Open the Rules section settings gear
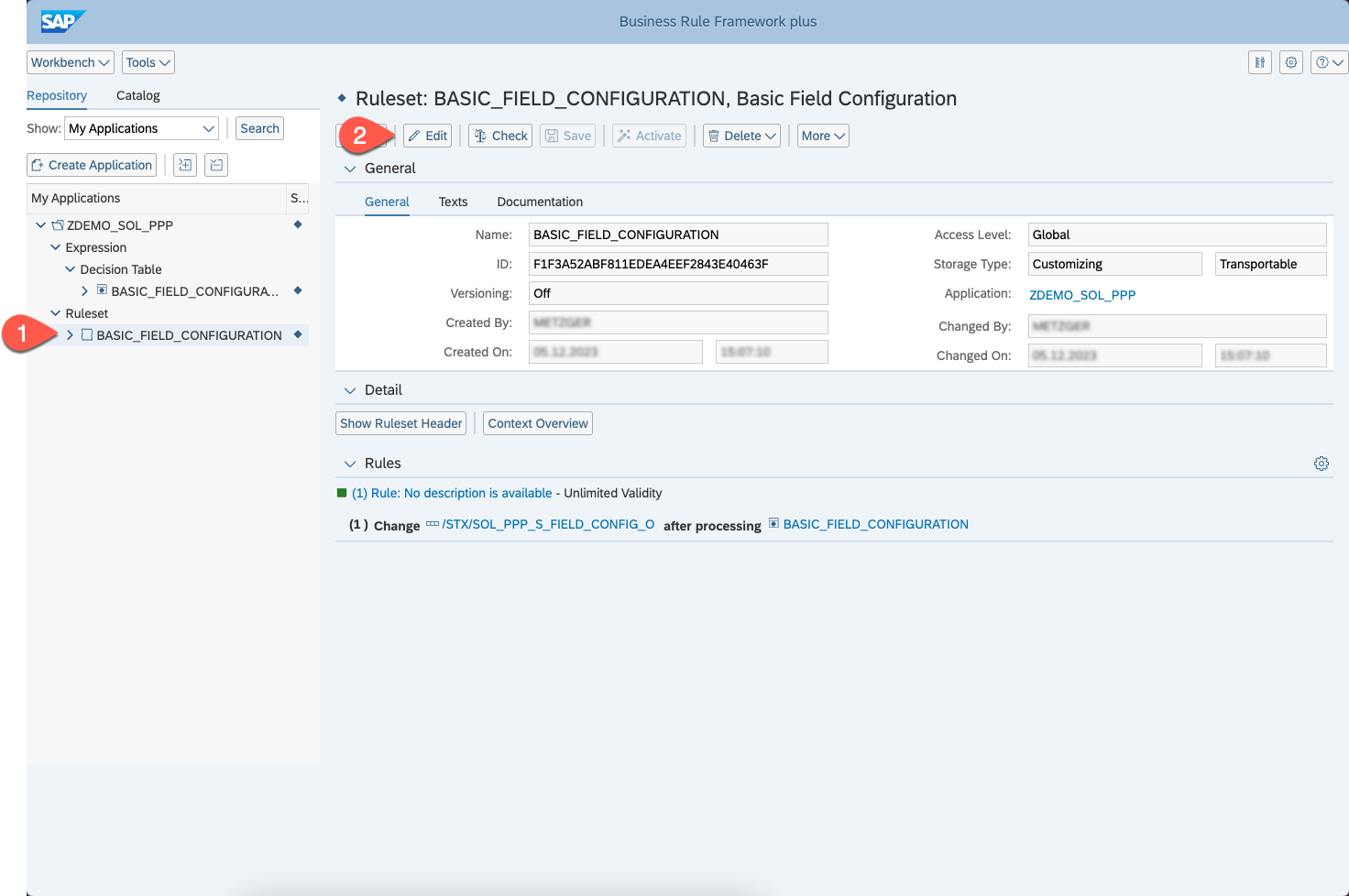This screenshot has width=1349, height=896. [1321, 464]
